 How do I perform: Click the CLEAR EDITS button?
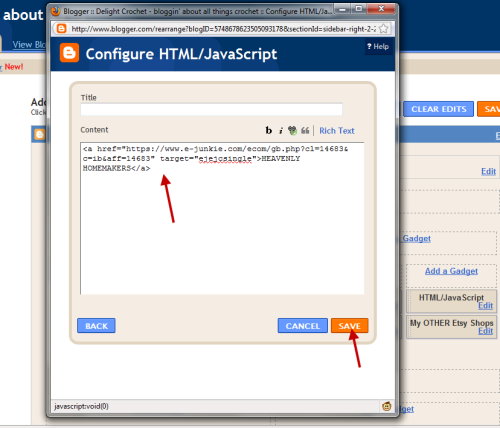pos(439,109)
